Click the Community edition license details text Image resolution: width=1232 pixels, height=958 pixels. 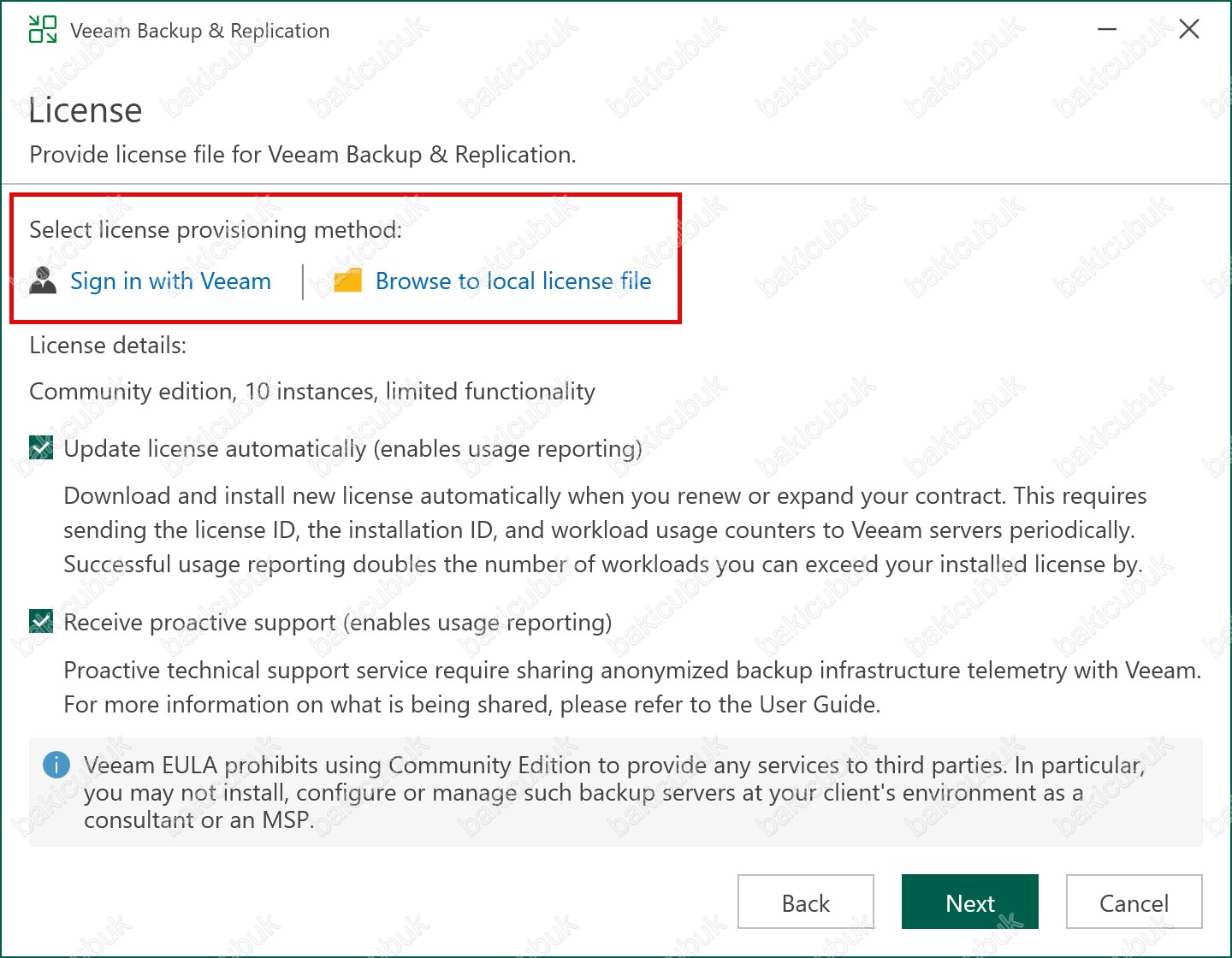click(x=312, y=392)
